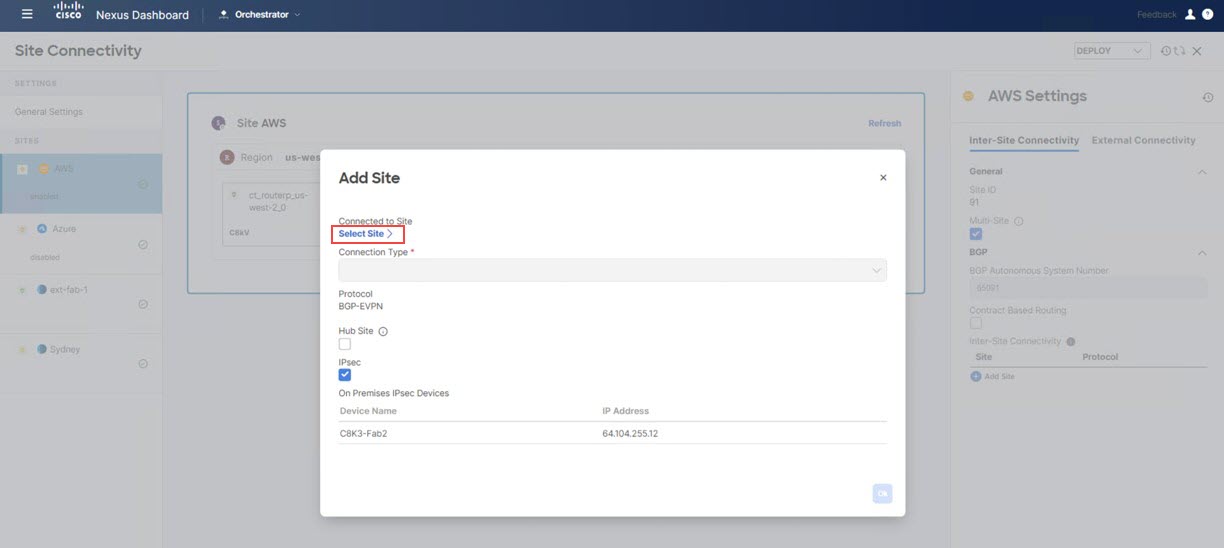This screenshot has width=1224, height=548.
Task: Click the ext-fab-1 row status check icon
Action: pos(143,304)
